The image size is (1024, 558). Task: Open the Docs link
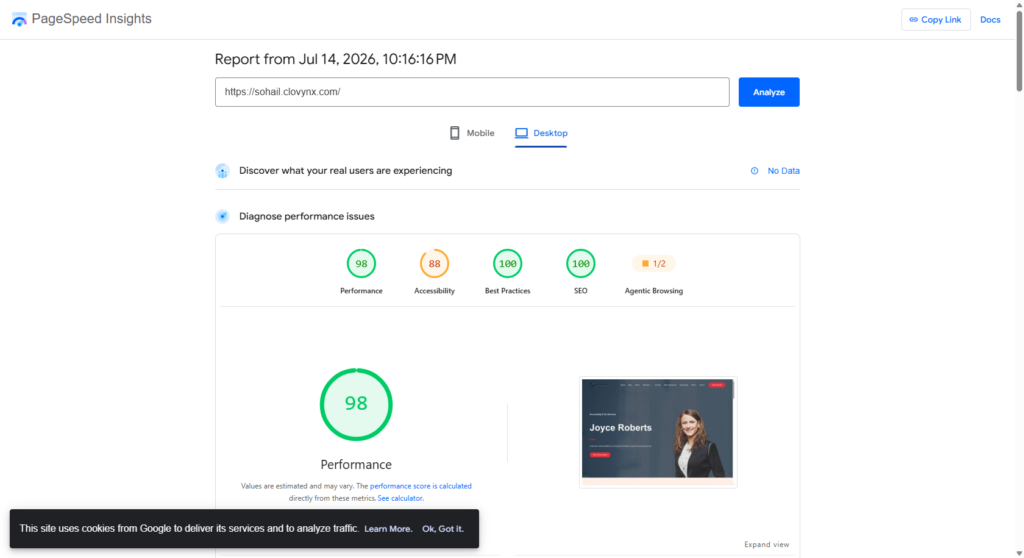pyautogui.click(x=990, y=20)
